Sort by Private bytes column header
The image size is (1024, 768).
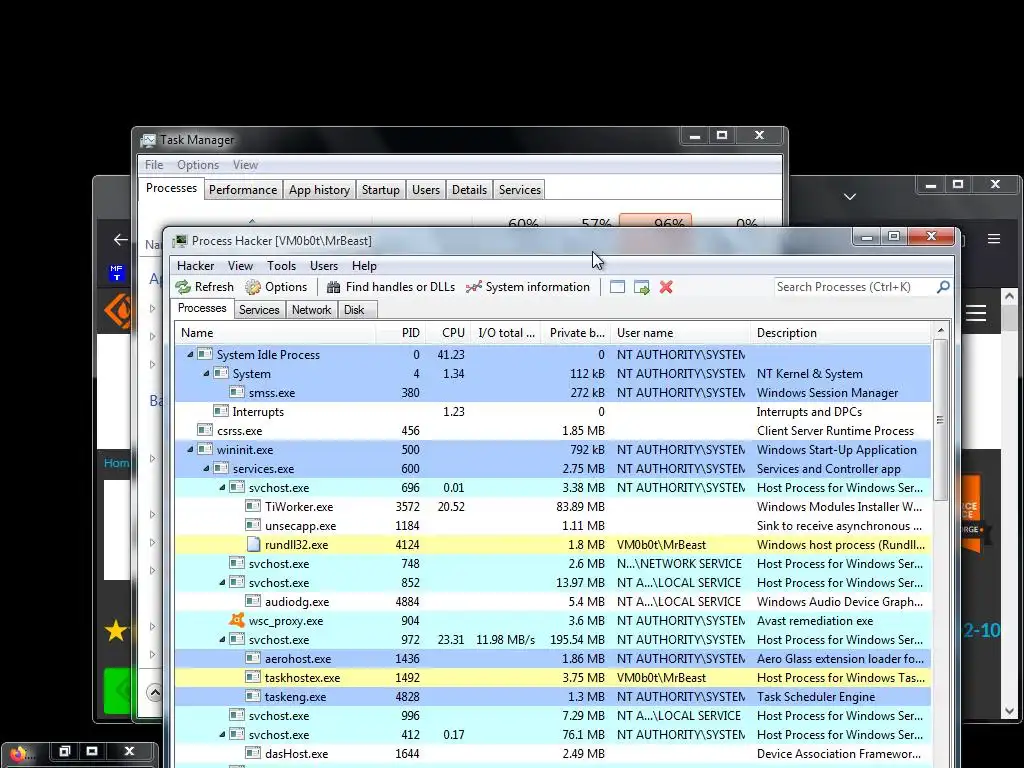point(577,333)
